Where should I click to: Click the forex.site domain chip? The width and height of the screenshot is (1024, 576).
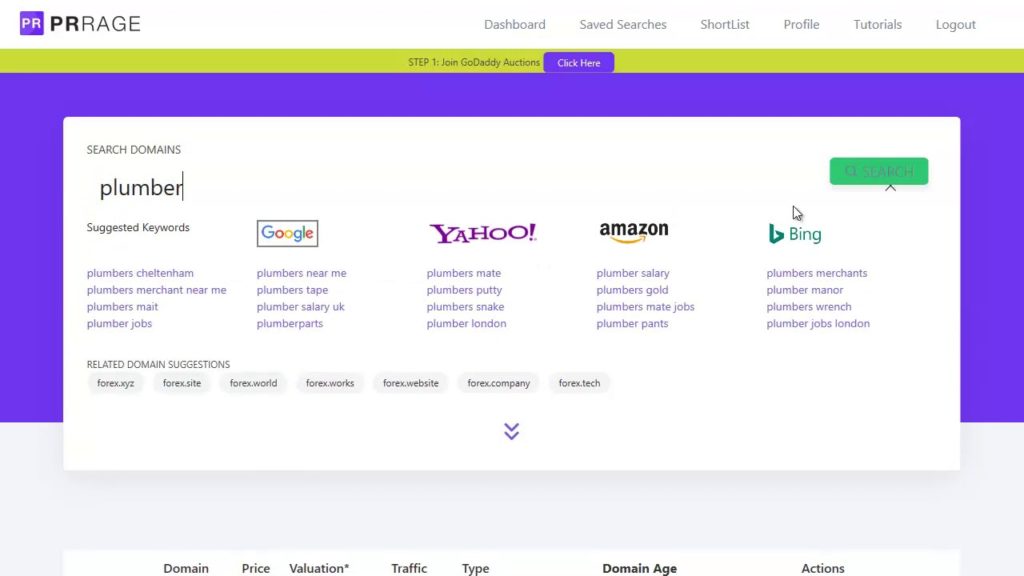[182, 383]
